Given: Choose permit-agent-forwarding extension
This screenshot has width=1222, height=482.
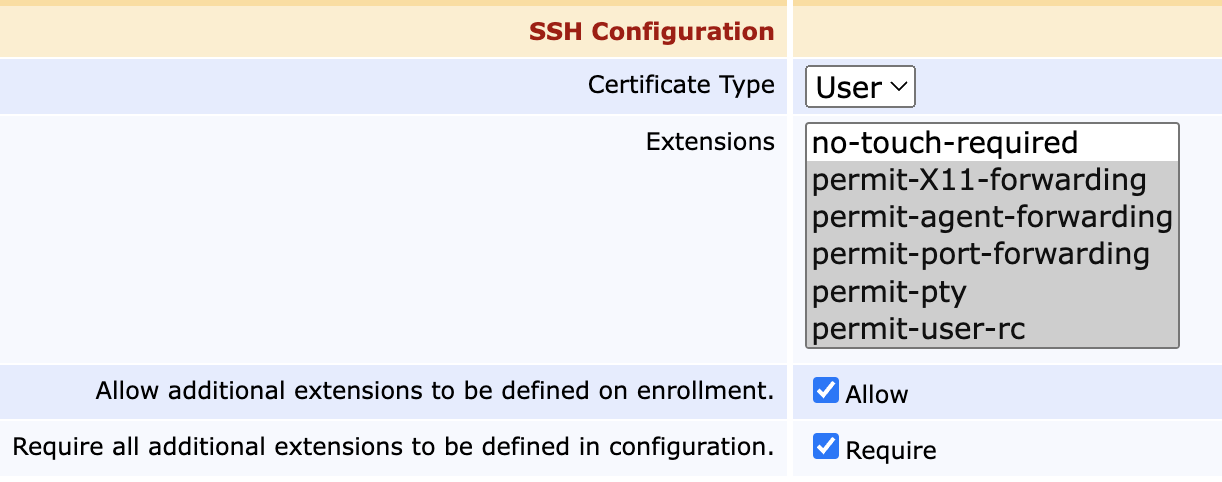Looking at the screenshot, I should (x=991, y=217).
